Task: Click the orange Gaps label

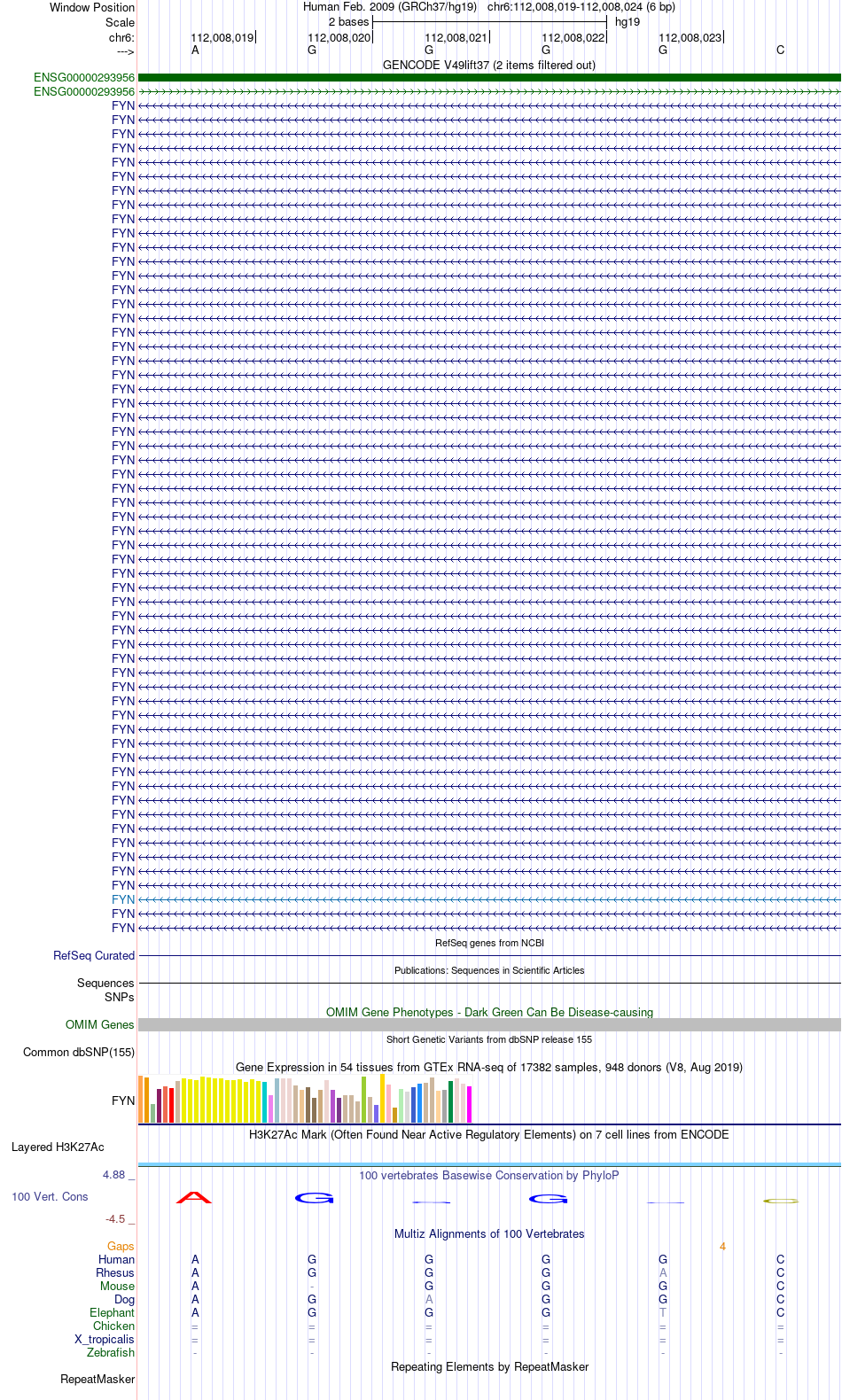Action: (121, 1247)
